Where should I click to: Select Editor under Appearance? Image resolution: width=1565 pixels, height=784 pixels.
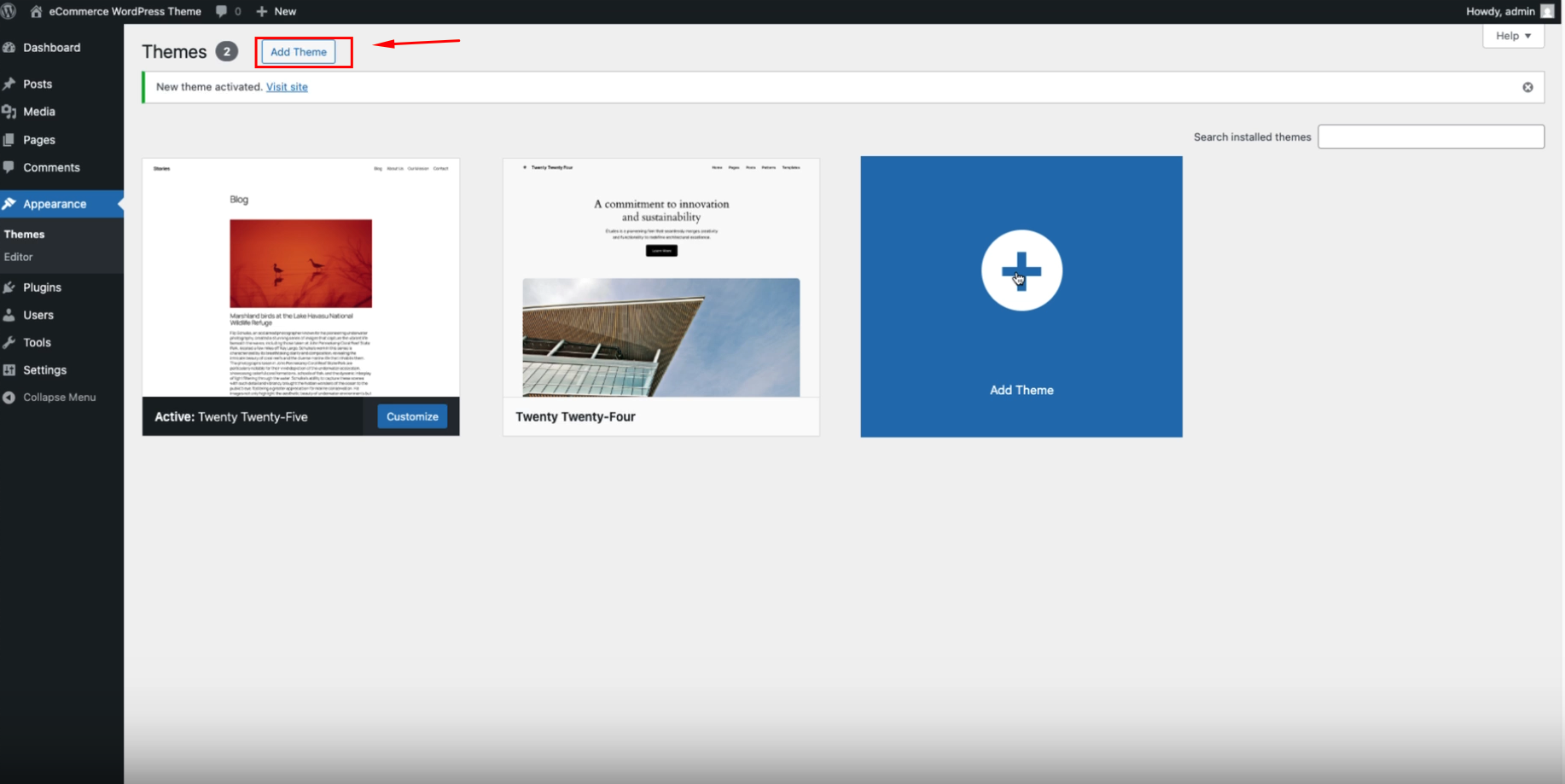[x=18, y=257]
